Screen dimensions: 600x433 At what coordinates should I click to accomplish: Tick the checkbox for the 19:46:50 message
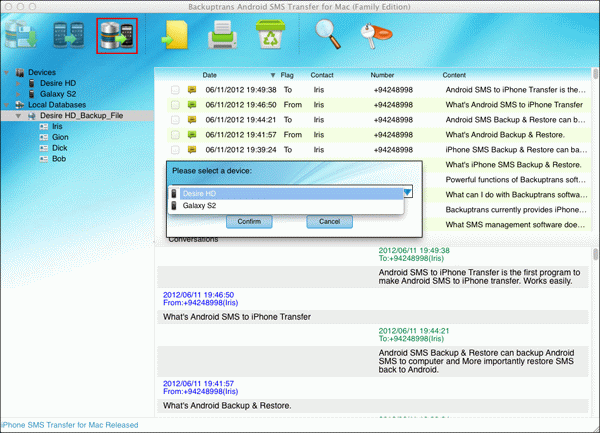(175, 105)
